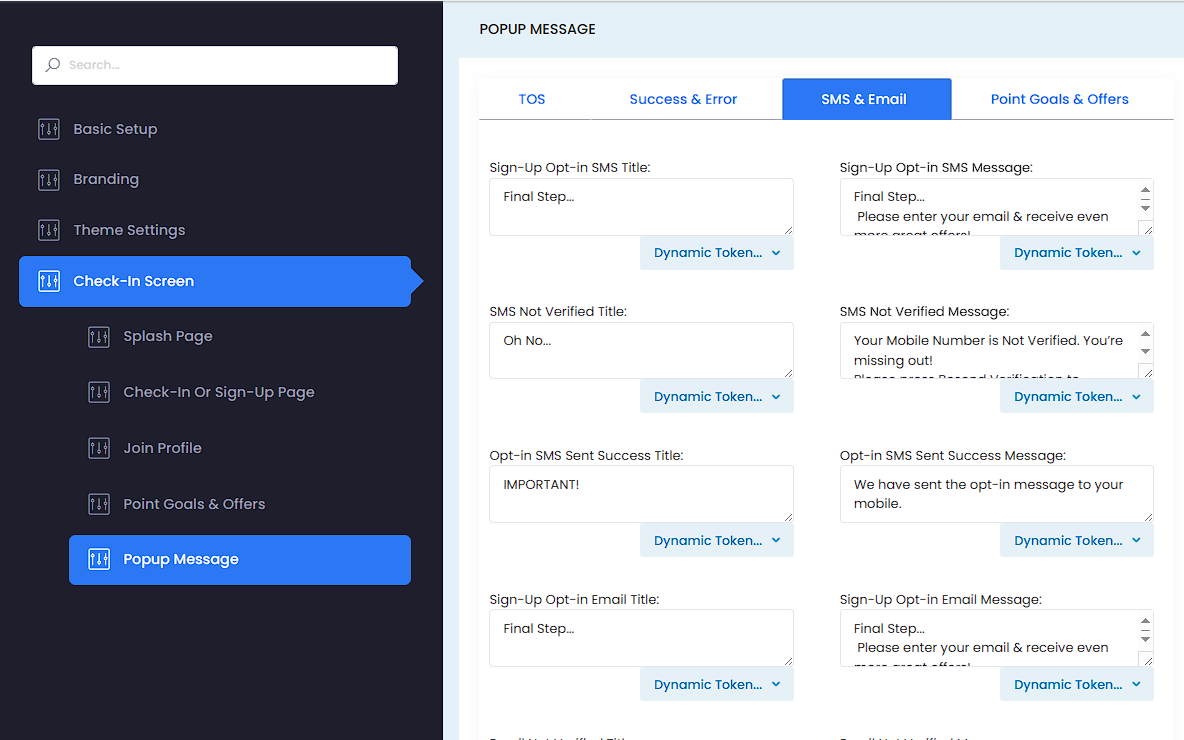Click the search magnifier icon
This screenshot has width=1184, height=740.
coord(52,65)
